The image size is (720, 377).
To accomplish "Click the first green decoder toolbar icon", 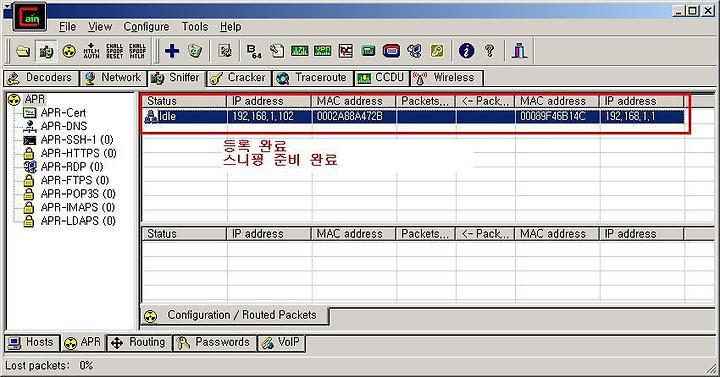I will click(x=299, y=51).
